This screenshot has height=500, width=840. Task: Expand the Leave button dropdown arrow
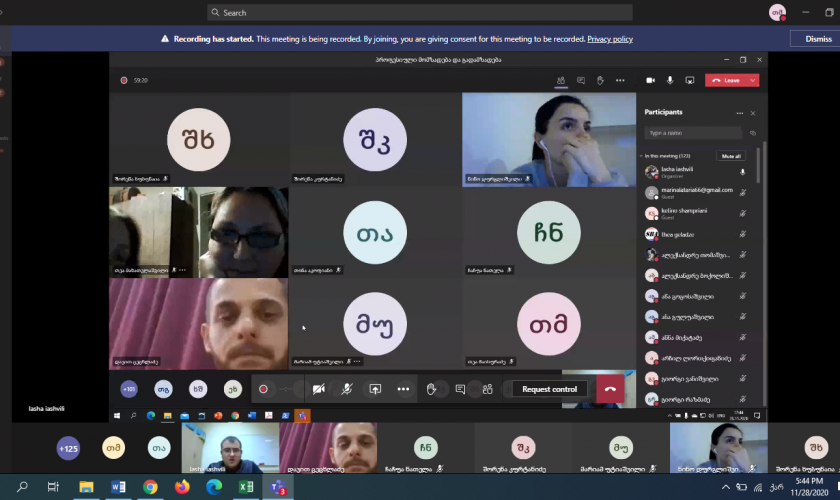(x=753, y=80)
